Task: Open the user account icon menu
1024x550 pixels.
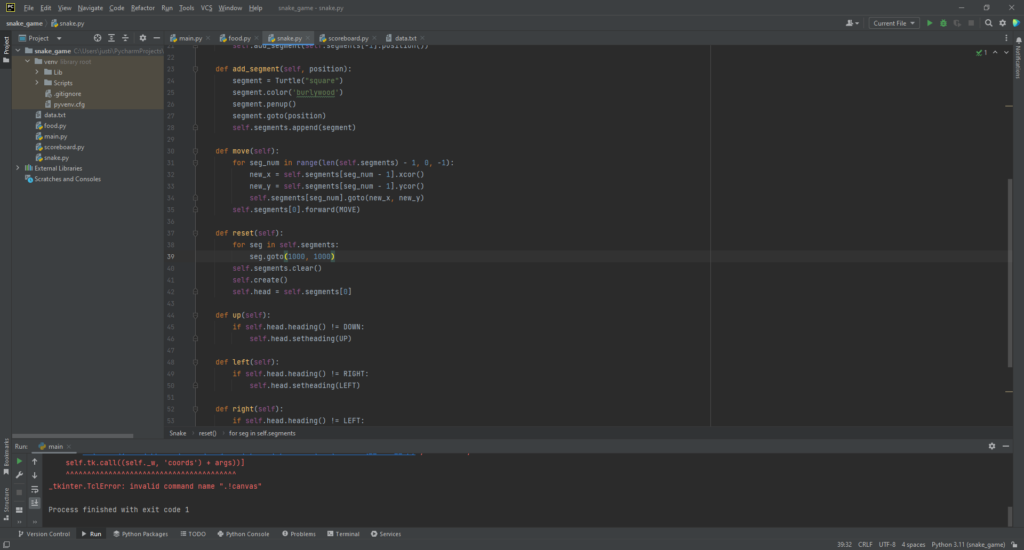Action: click(852, 24)
